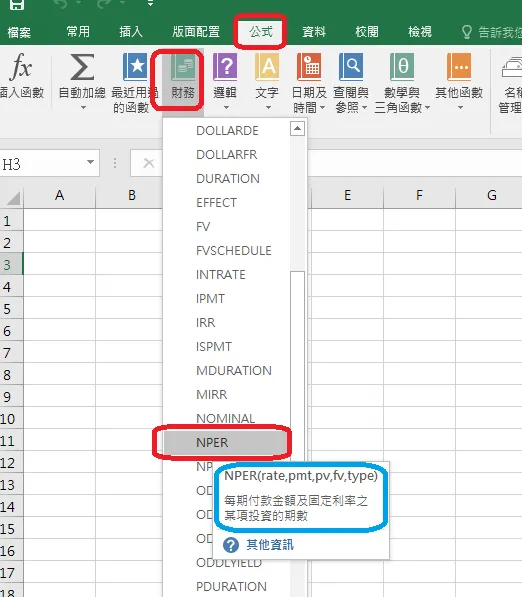Select DOLLARDE in the function list

(x=226, y=131)
